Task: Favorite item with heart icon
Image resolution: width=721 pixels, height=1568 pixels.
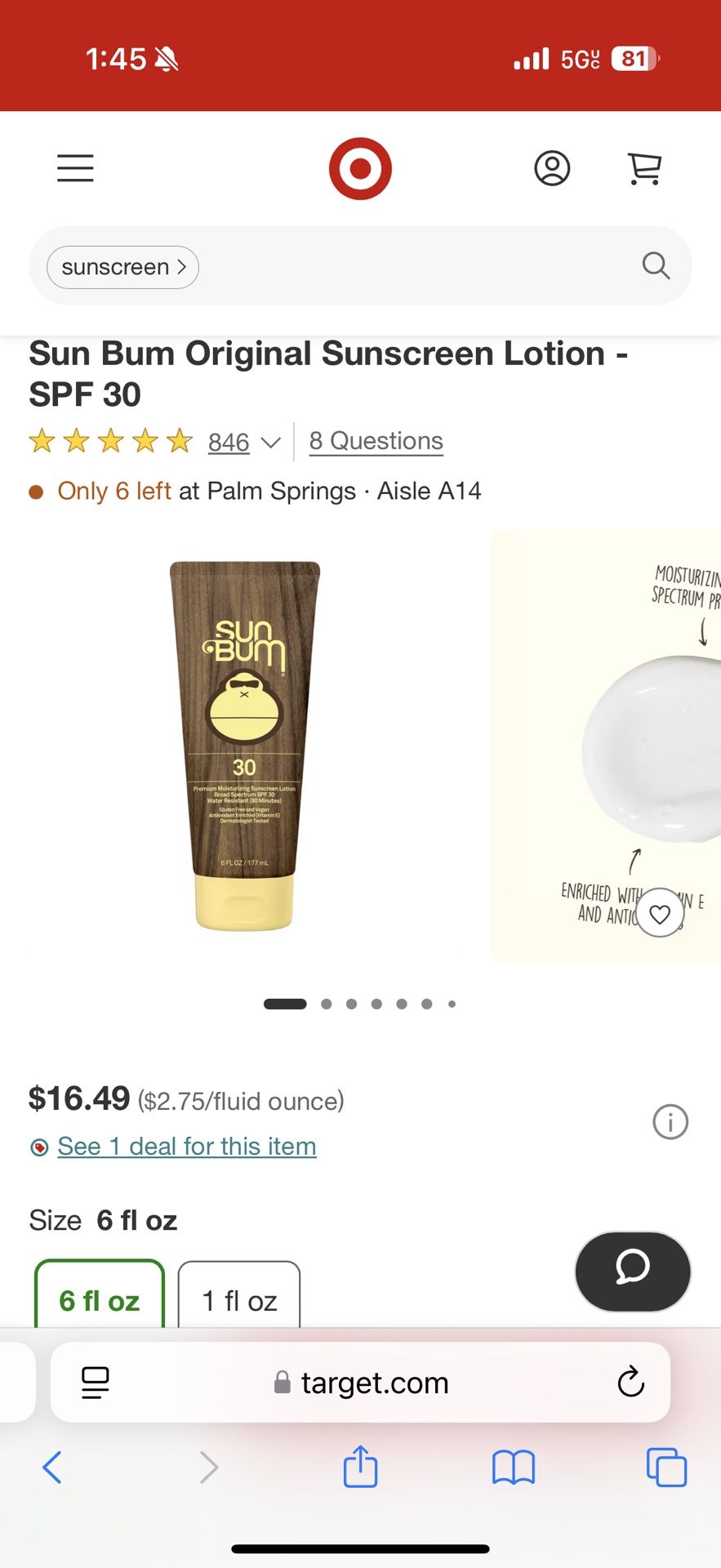Action: point(660,913)
